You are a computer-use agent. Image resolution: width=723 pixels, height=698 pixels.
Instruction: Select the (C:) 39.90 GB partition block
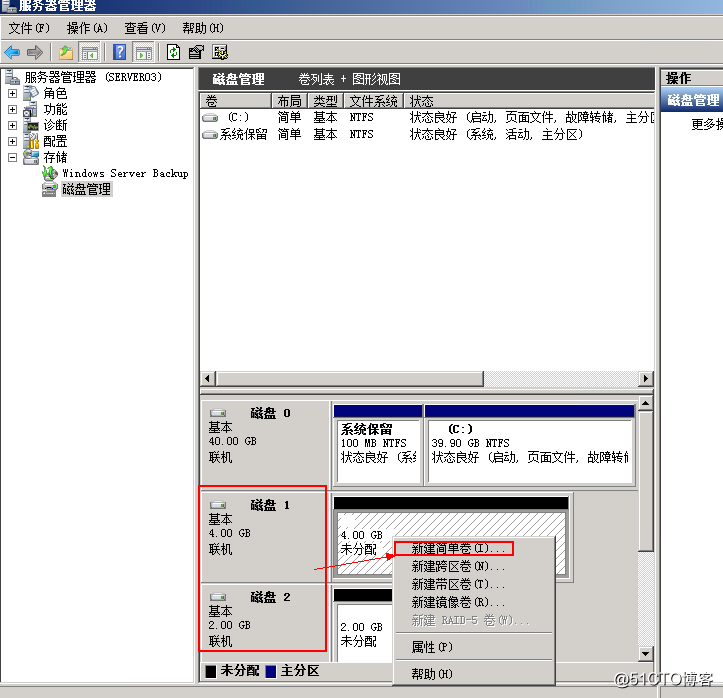pos(529,444)
